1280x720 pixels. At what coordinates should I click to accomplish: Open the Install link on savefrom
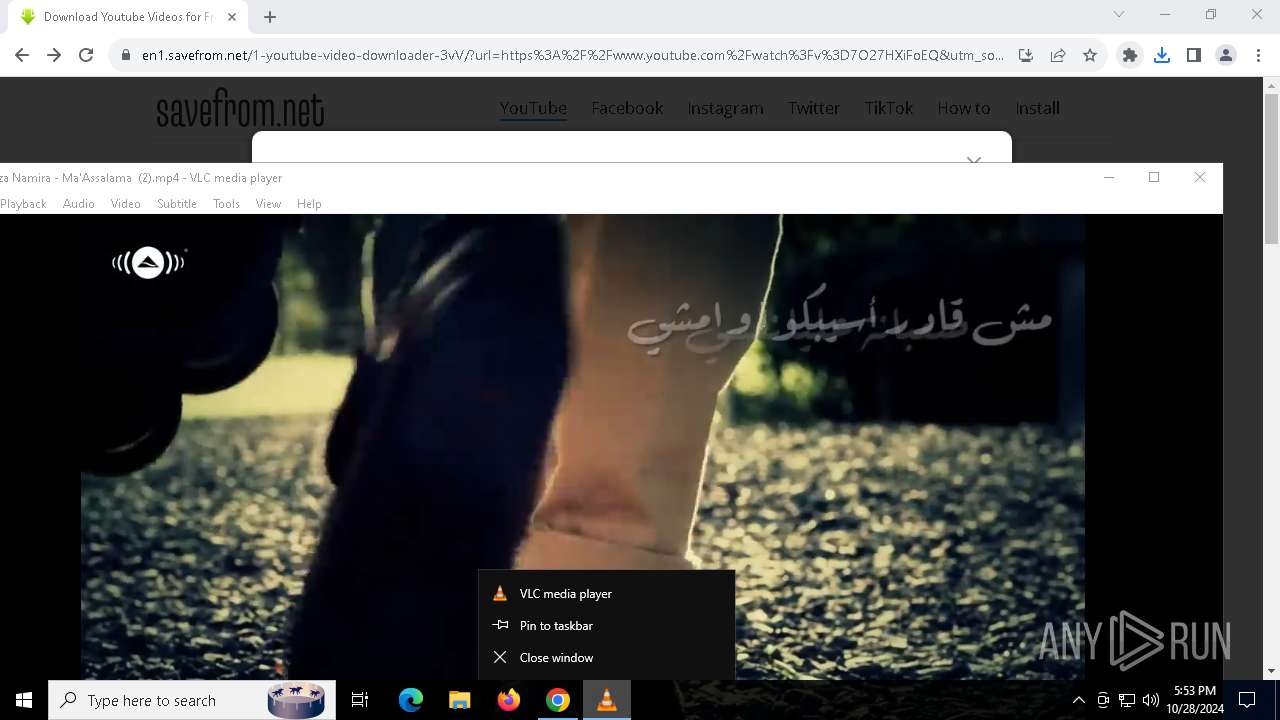[1037, 108]
